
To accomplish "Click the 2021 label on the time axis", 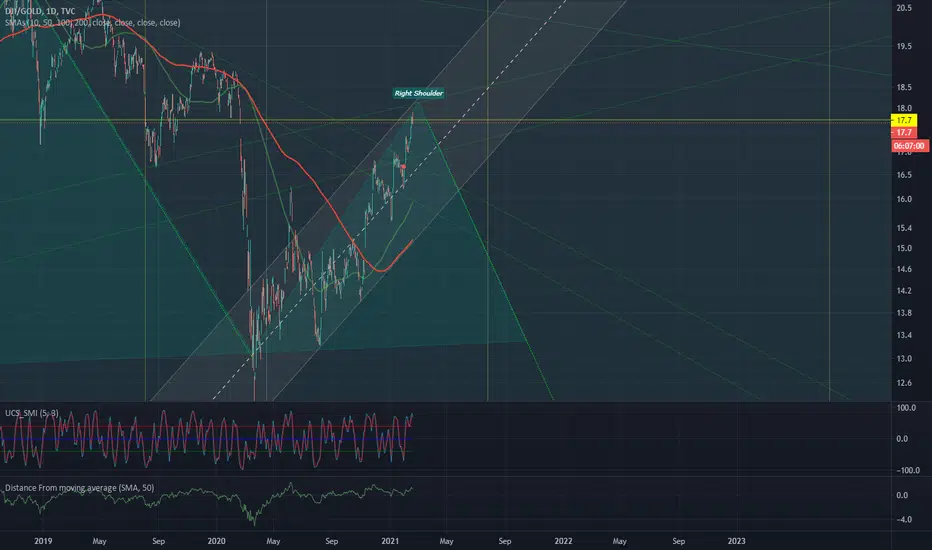I will 390,541.
